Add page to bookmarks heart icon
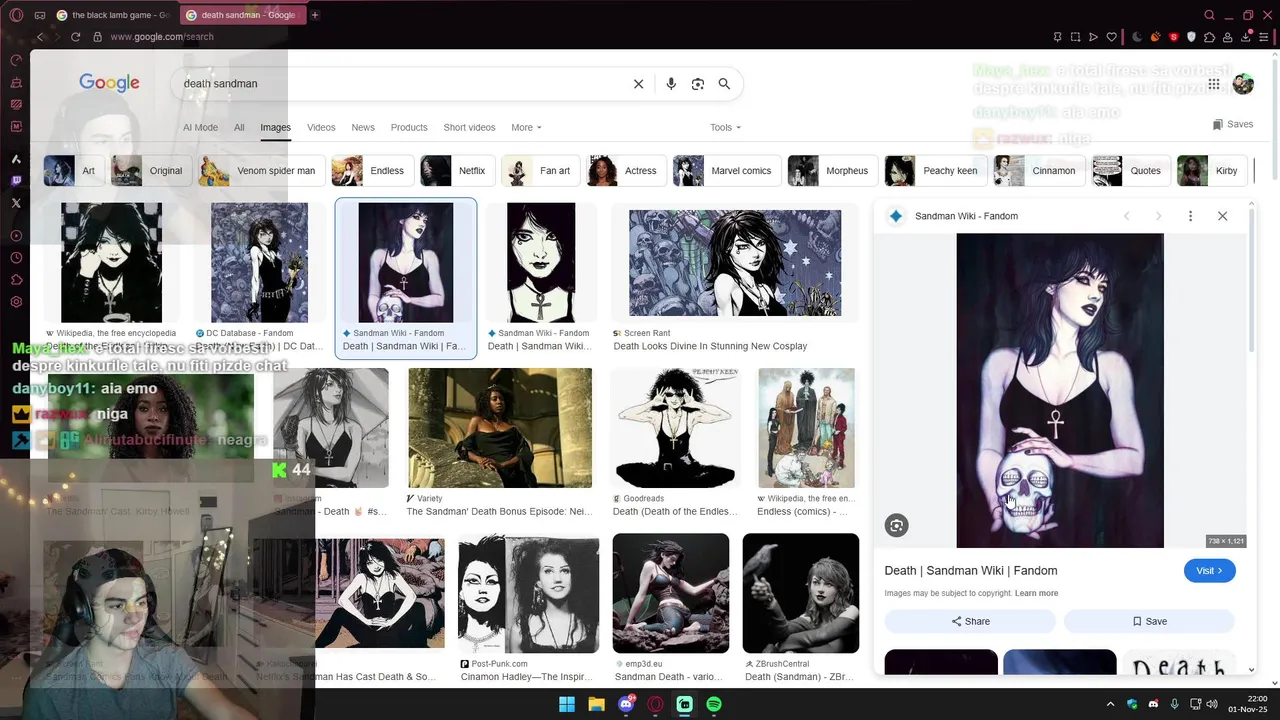Screen dimensions: 1280x720 pyautogui.click(x=1111, y=37)
